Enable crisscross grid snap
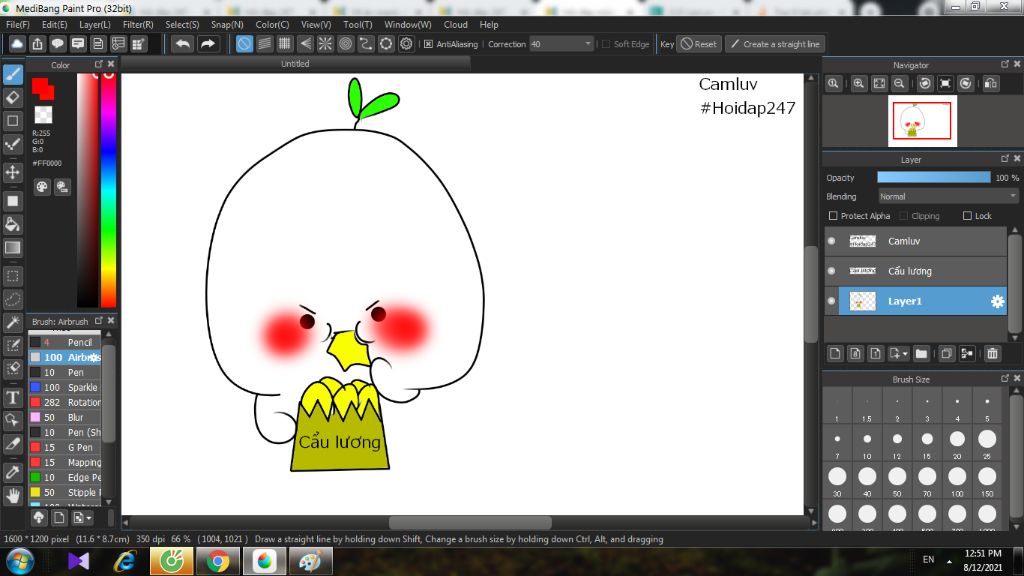Screen dimensions: 1024x576 [285, 44]
